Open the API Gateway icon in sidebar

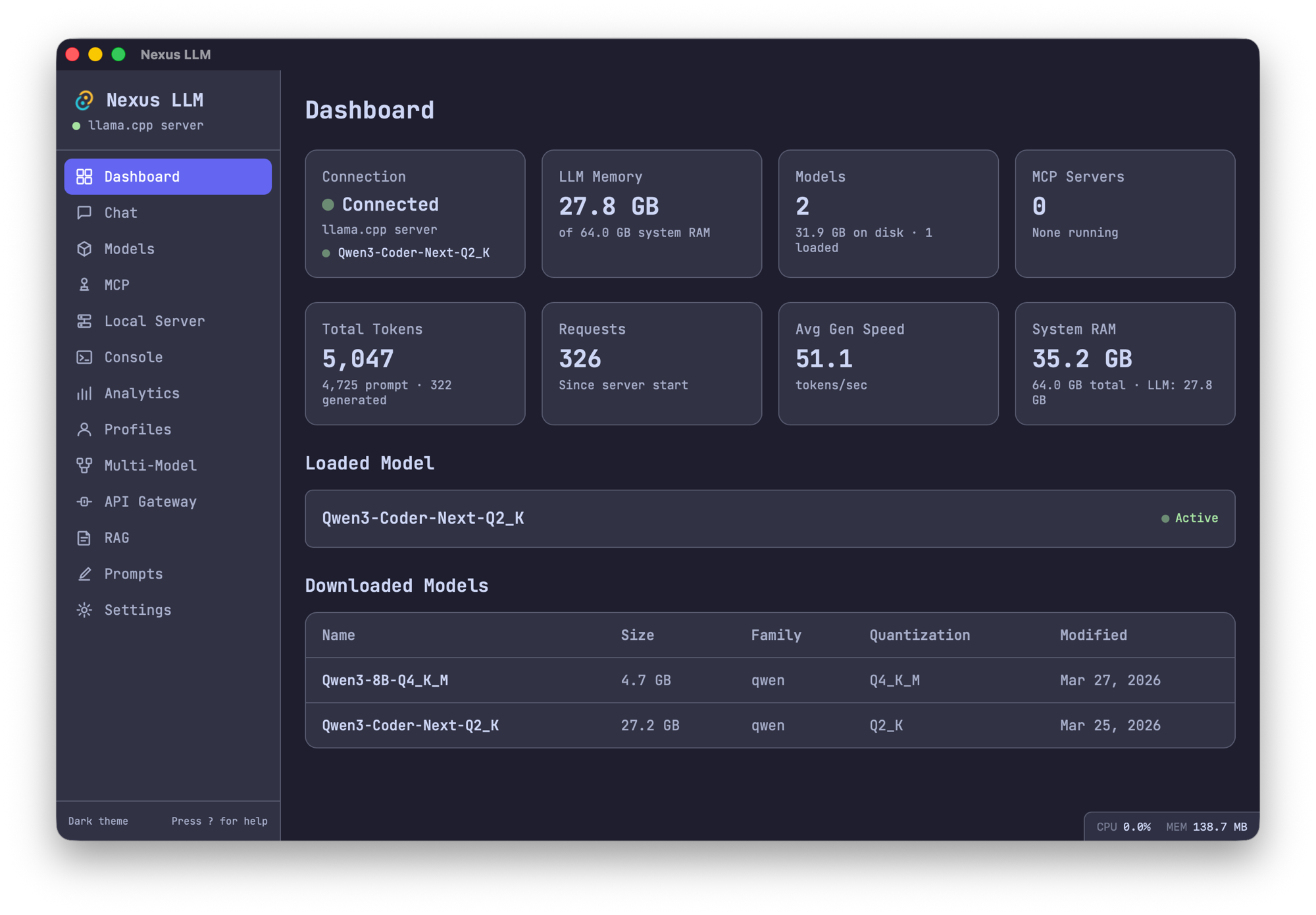84,502
